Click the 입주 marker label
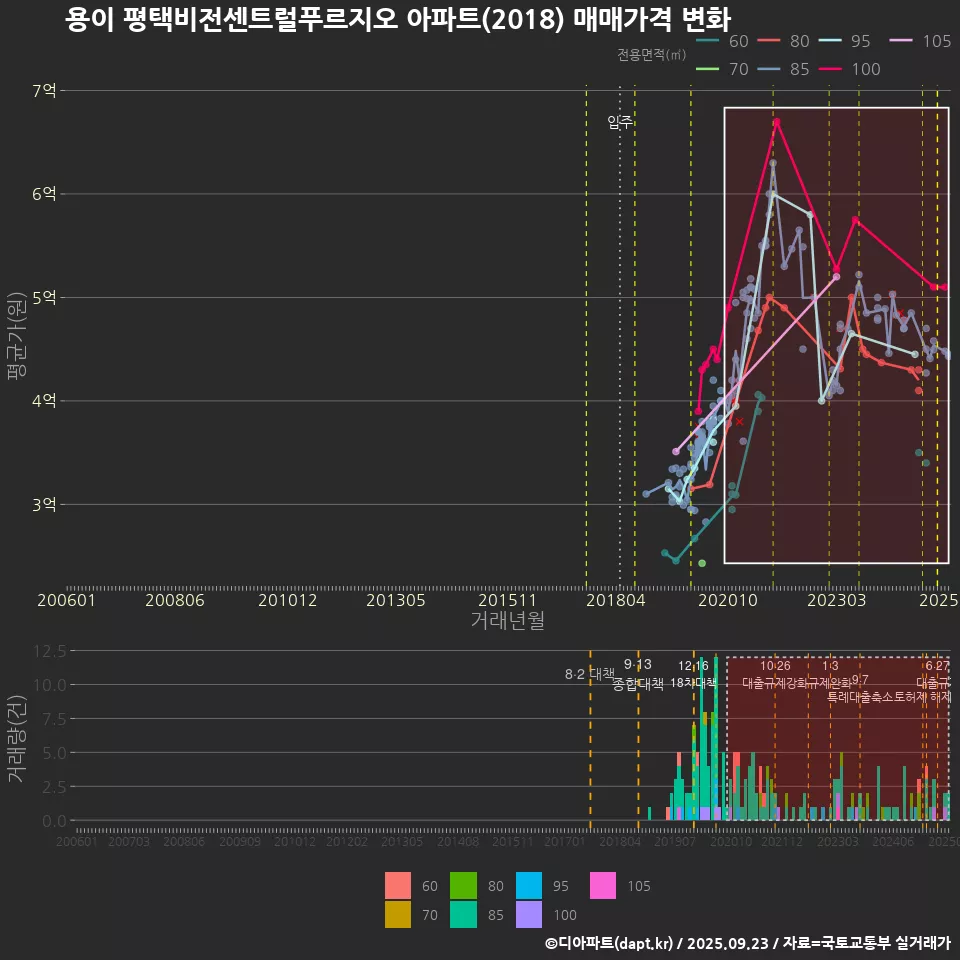The width and height of the screenshot is (960, 960). coord(620,123)
